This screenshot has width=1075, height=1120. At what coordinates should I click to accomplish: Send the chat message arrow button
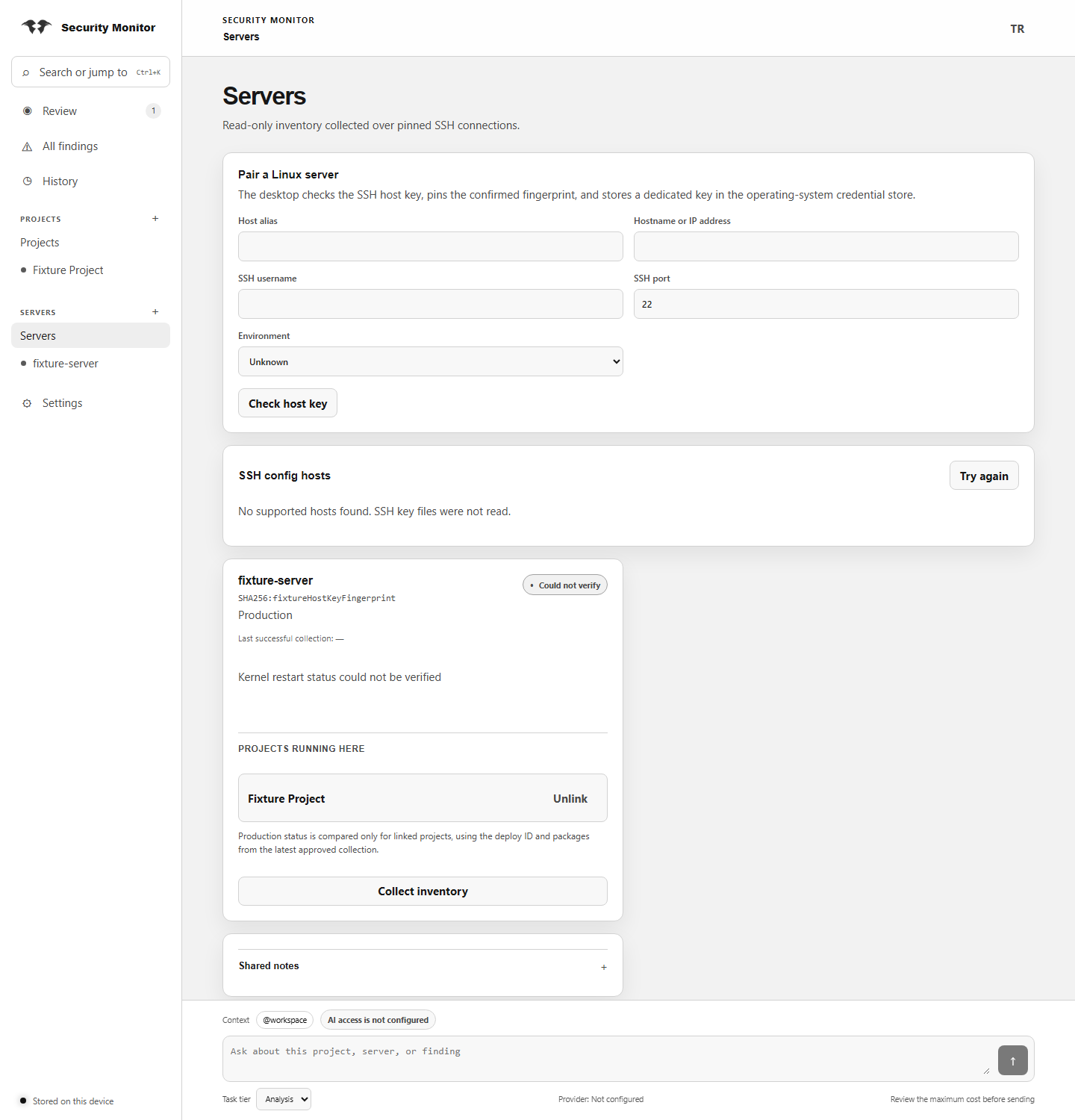pos(1012,1060)
